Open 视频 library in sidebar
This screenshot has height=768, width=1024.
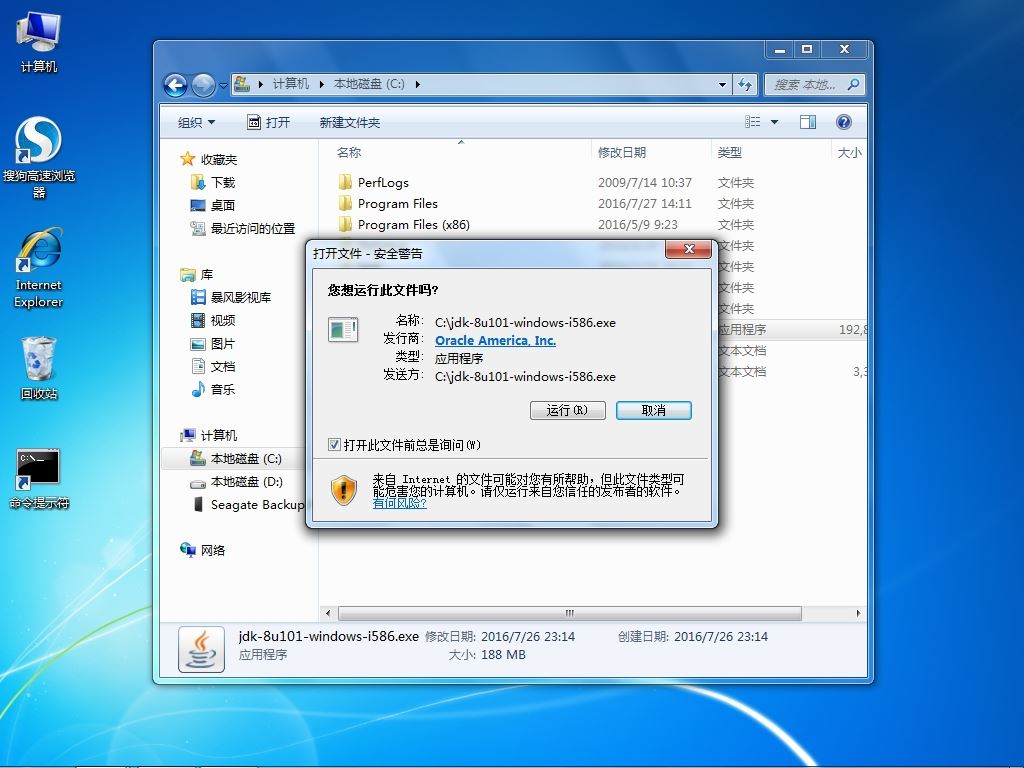[223, 320]
